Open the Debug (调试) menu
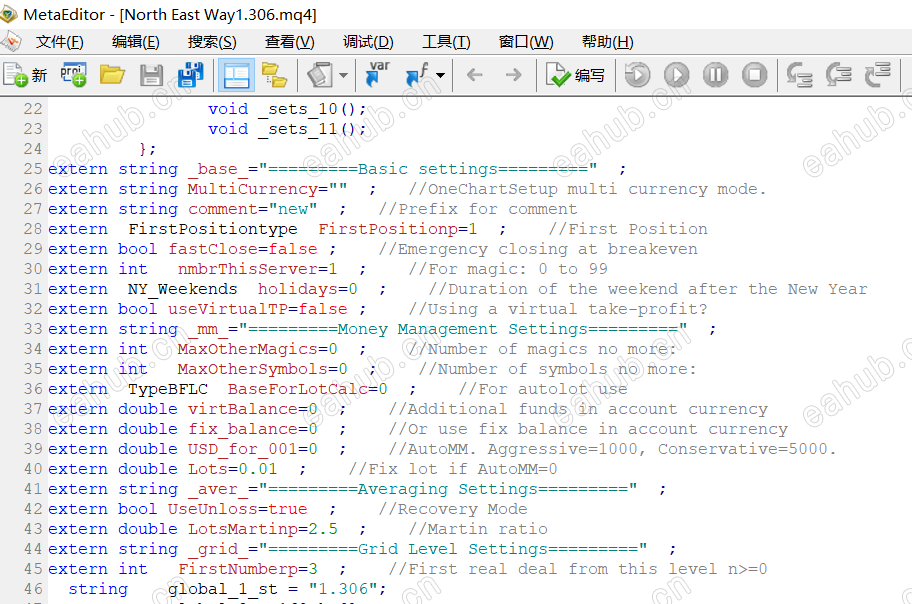This screenshot has height=604, width=912. (x=368, y=42)
